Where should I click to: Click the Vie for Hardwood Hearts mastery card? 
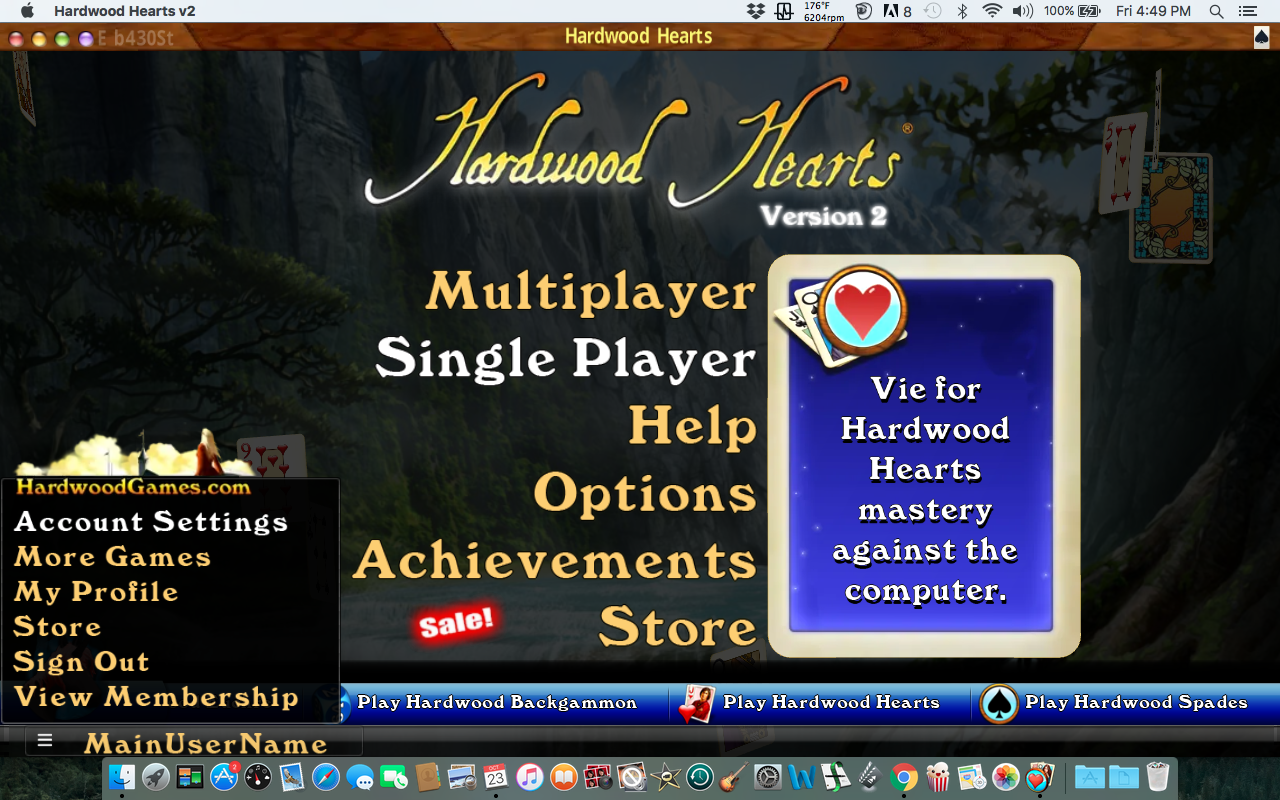[924, 456]
